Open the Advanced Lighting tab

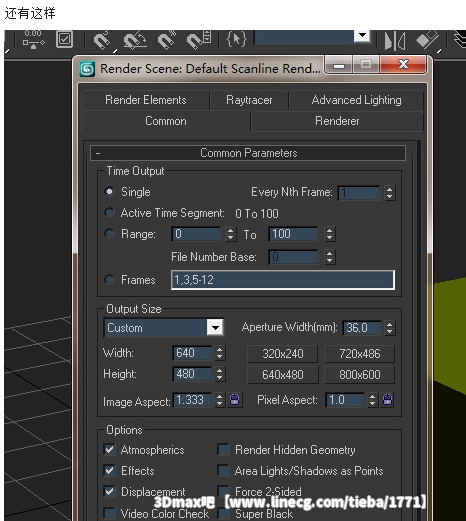point(356,100)
